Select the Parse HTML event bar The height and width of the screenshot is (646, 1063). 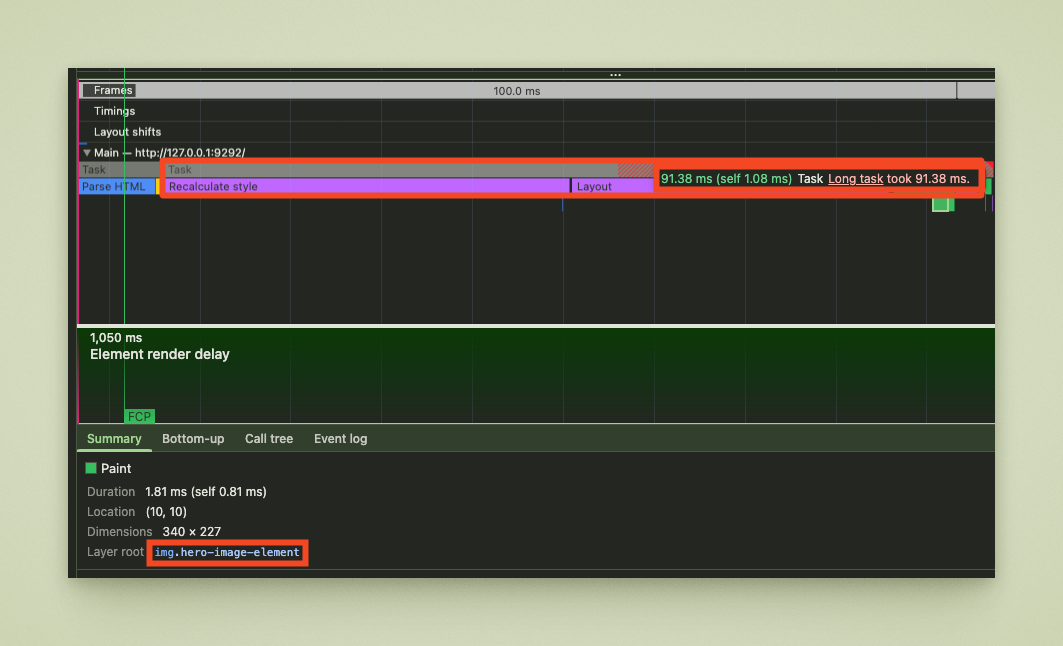pyautogui.click(x=113, y=186)
